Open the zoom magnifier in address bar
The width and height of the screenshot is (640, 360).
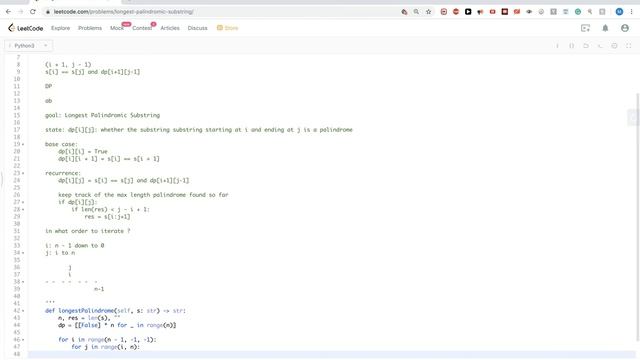click(416, 12)
